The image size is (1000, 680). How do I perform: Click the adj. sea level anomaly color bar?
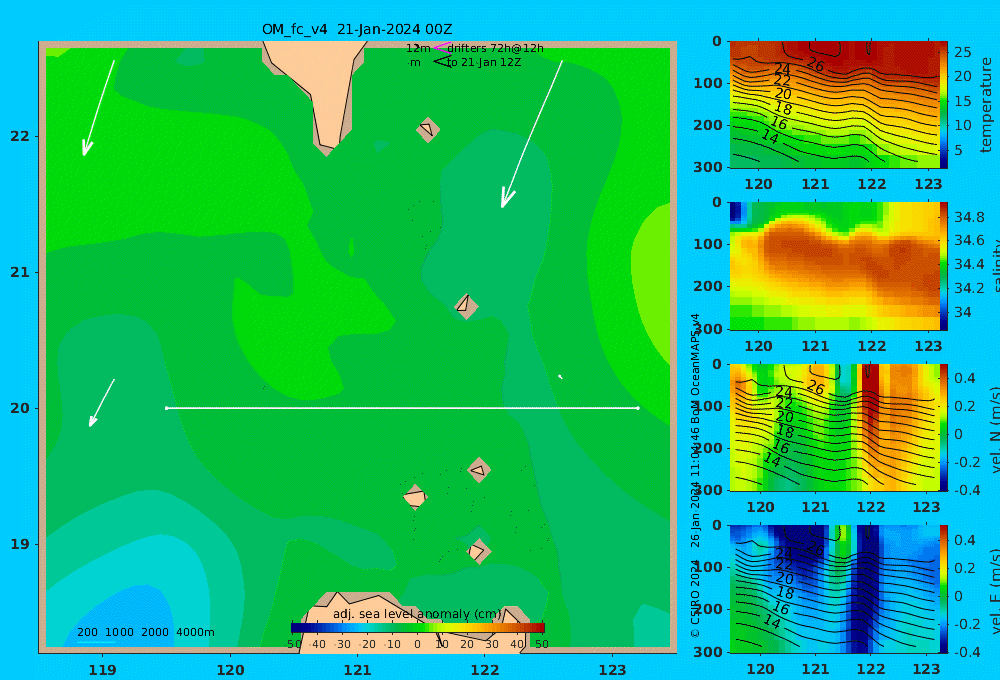418,628
